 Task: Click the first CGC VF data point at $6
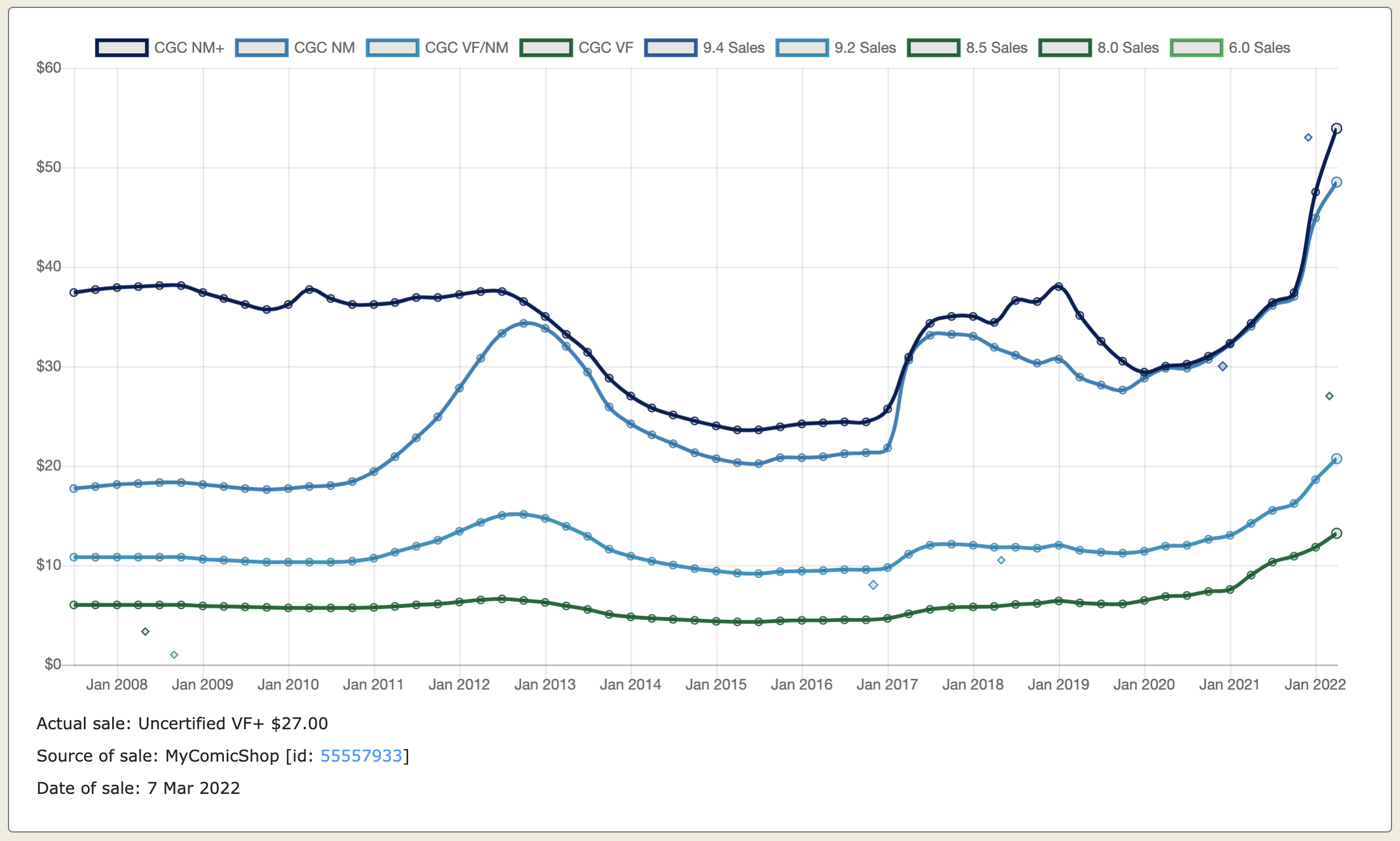point(74,605)
